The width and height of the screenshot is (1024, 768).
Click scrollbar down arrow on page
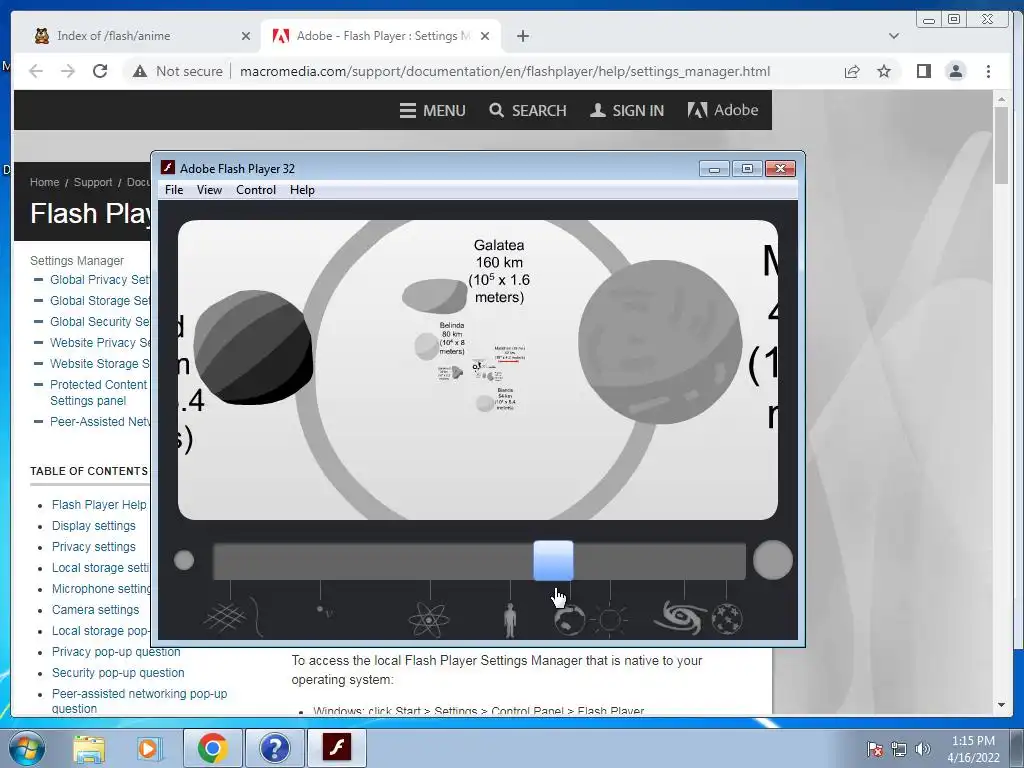click(1001, 705)
